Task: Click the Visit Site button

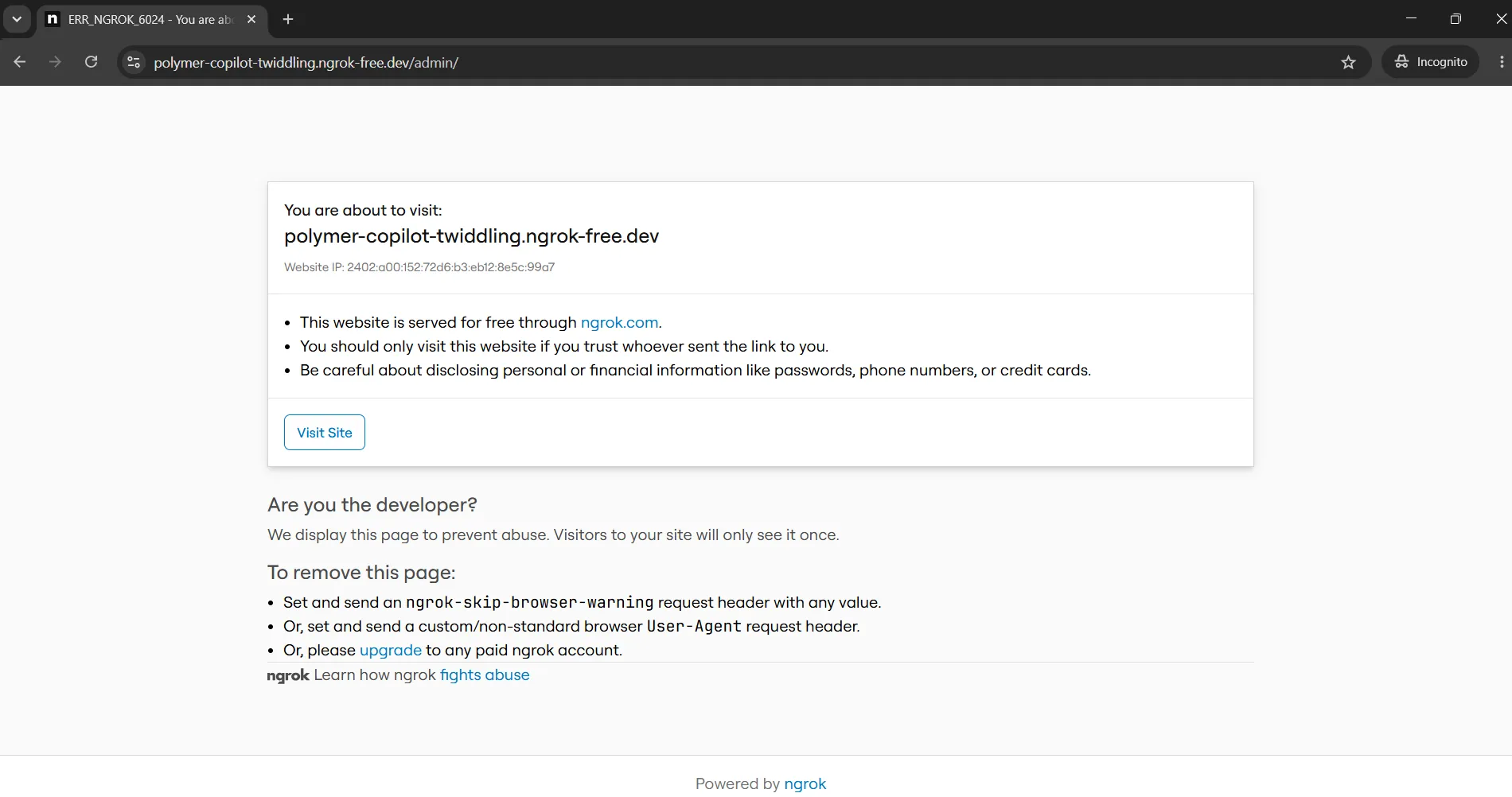Action: click(325, 433)
